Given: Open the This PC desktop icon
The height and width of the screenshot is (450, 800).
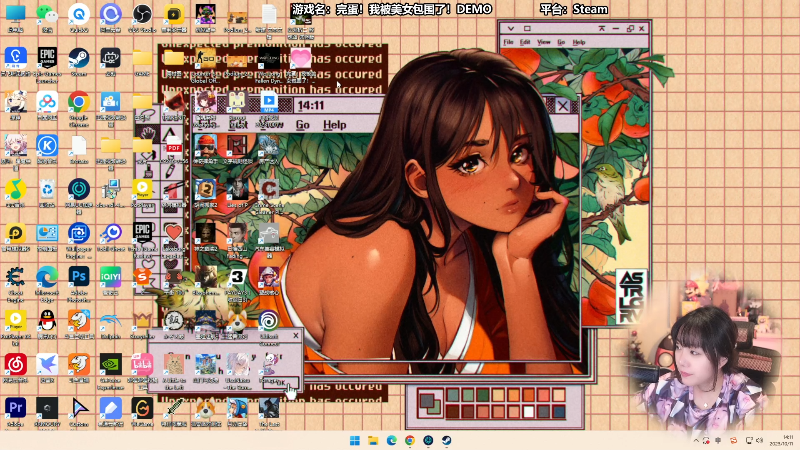Looking at the screenshot, I should point(15,14).
